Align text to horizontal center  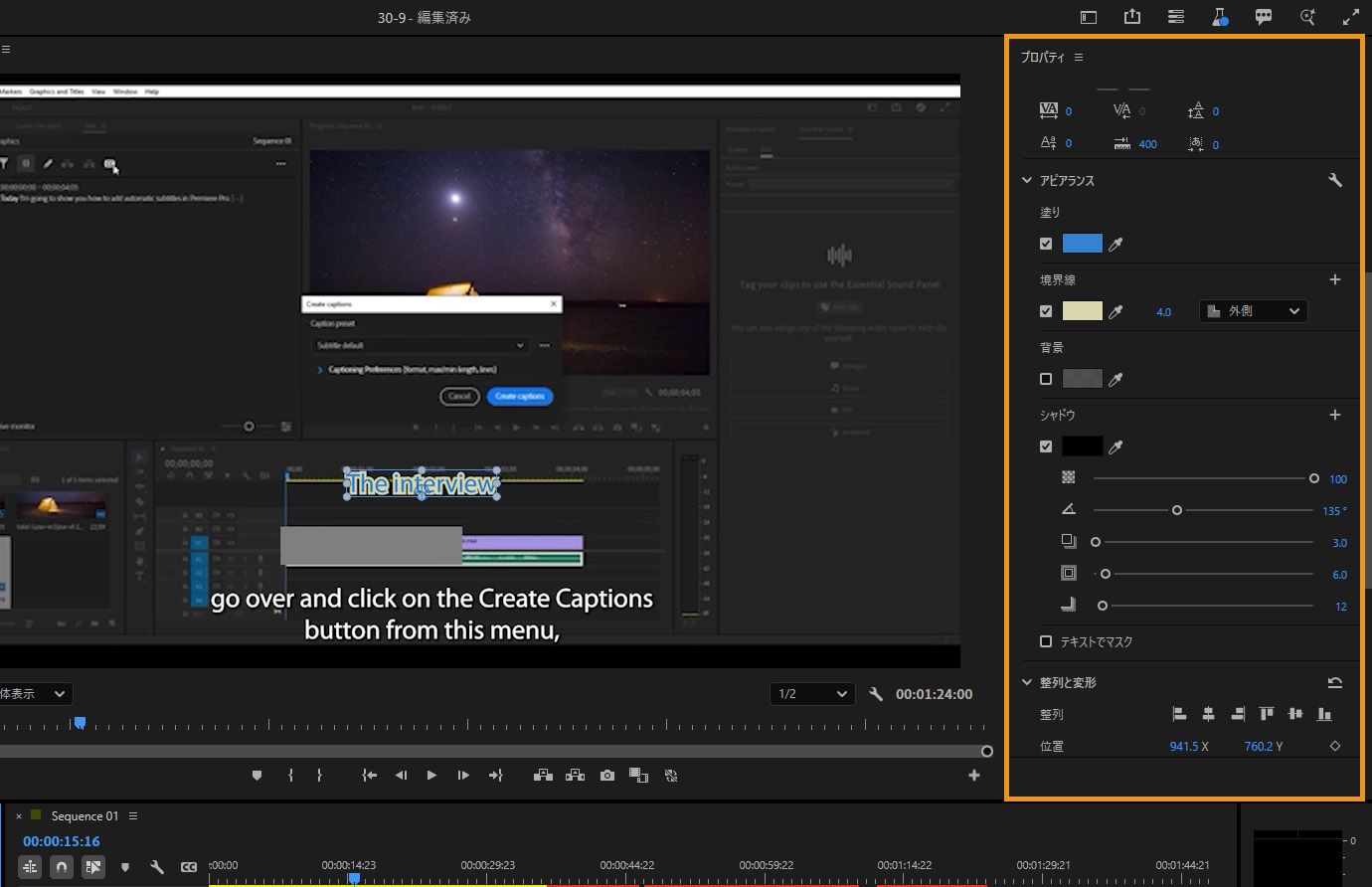[1208, 714]
